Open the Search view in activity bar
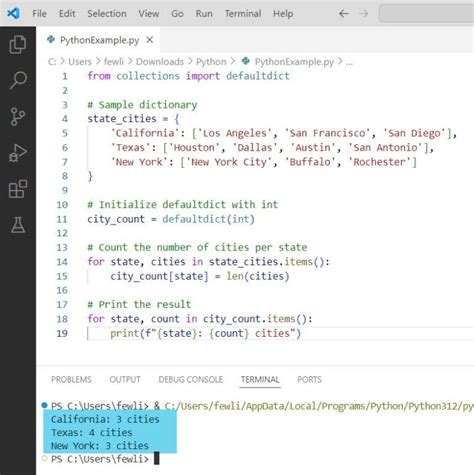 click(x=18, y=80)
